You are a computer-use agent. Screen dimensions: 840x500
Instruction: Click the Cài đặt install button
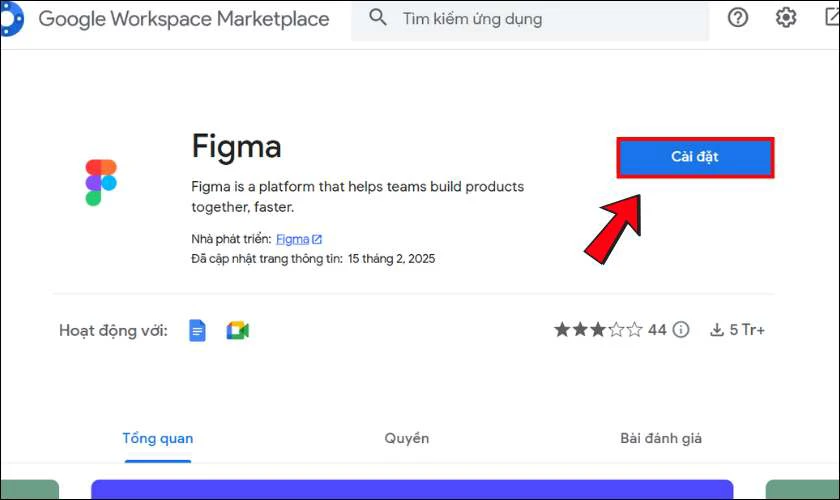(x=695, y=157)
